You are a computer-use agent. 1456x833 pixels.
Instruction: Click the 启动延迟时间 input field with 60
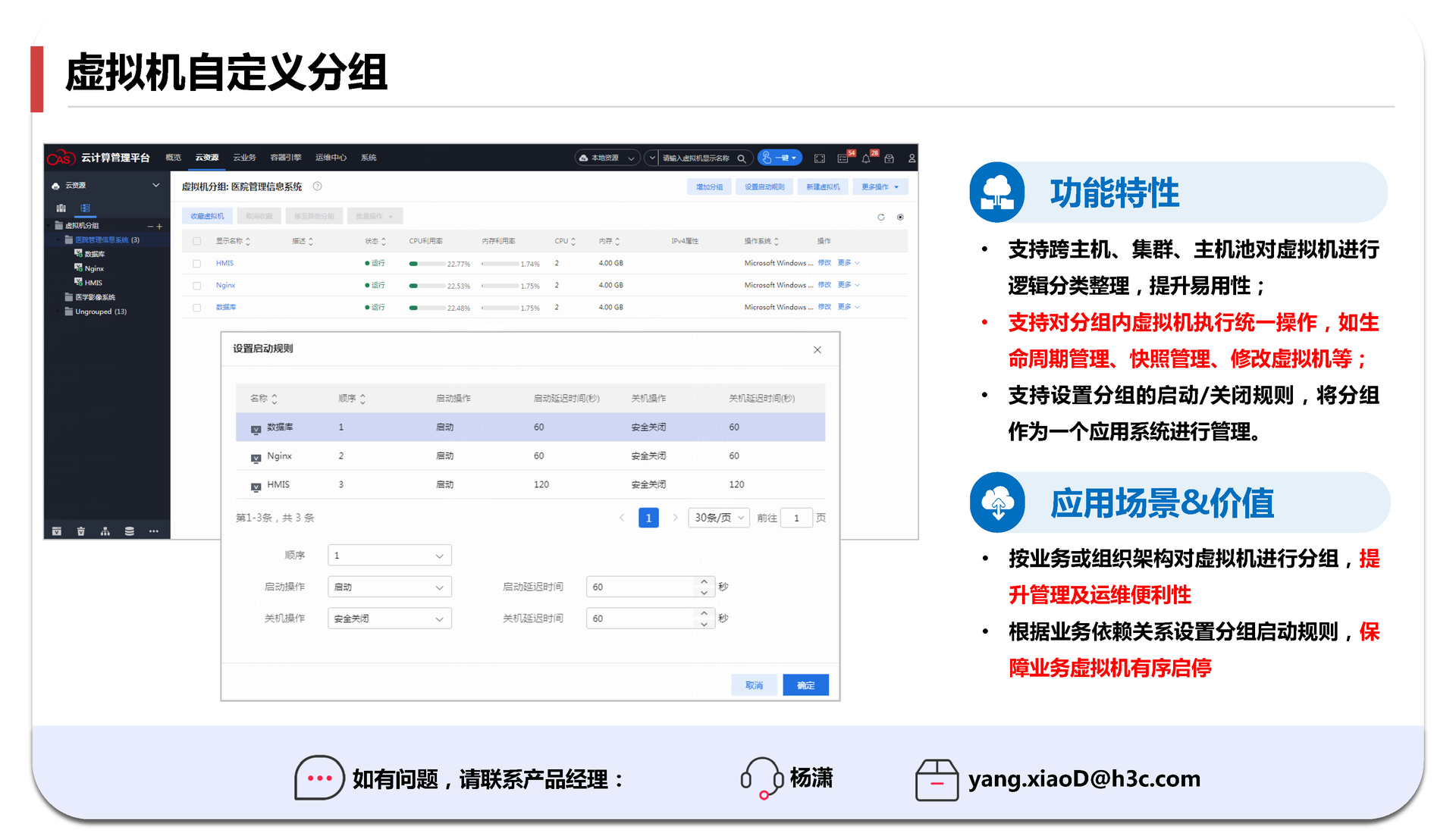[640, 587]
